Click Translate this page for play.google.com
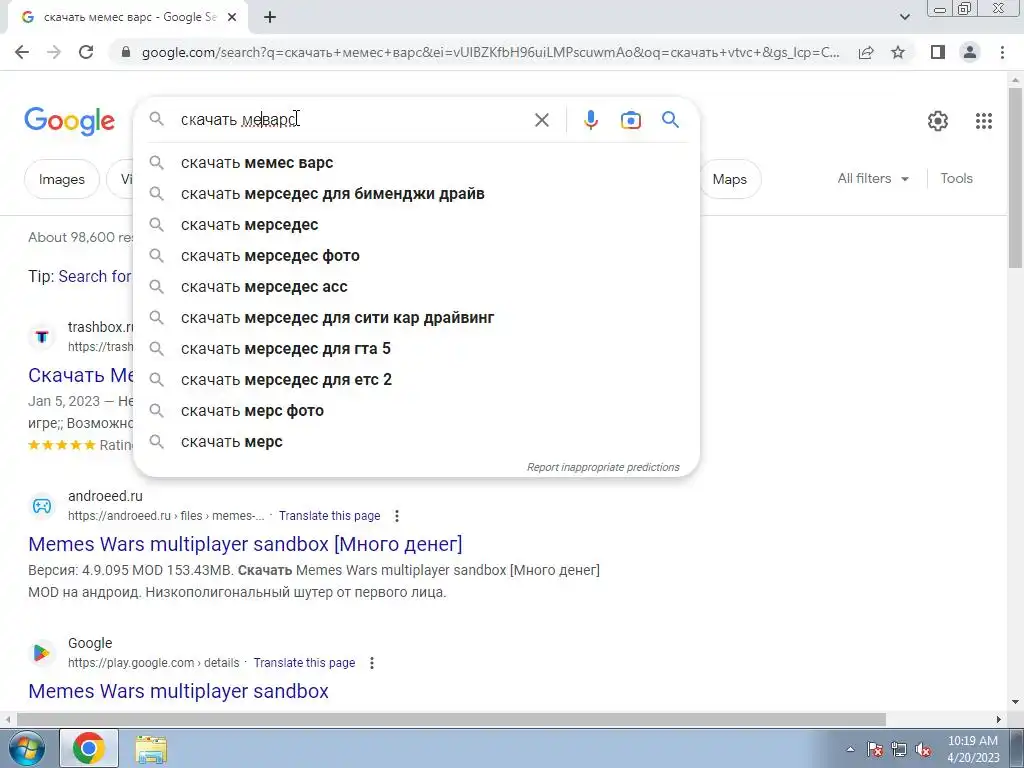The width and height of the screenshot is (1024, 768). 304,663
